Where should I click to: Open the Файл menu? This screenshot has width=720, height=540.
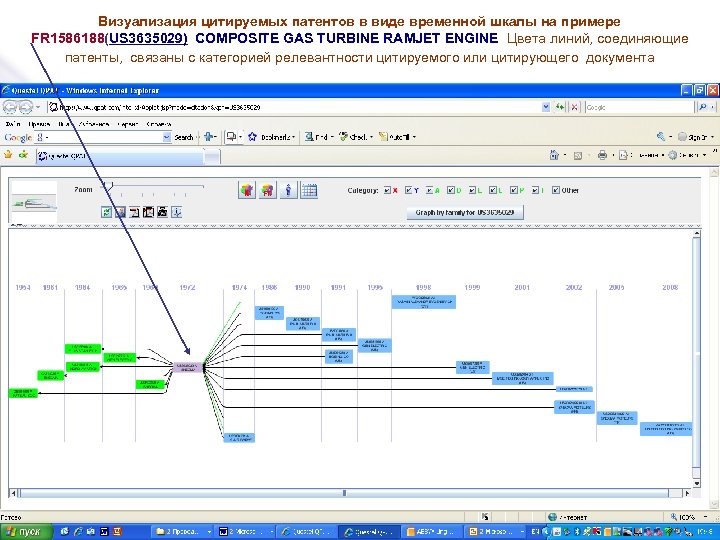[13, 124]
